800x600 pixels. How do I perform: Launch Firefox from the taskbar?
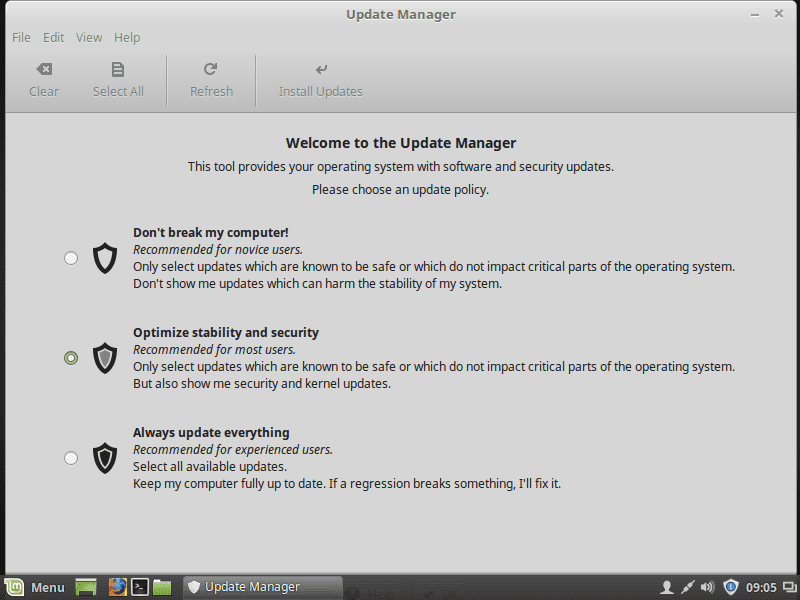(x=117, y=587)
